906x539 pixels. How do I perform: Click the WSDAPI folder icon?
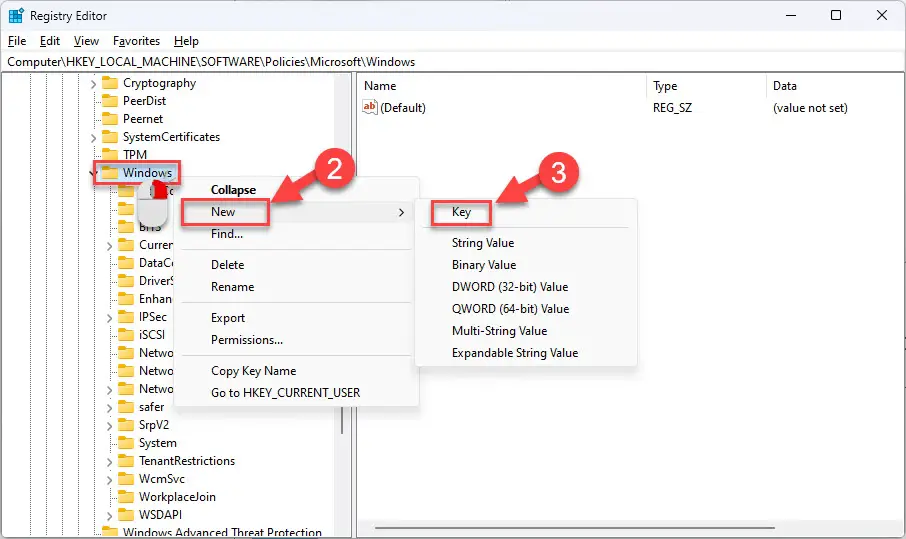point(126,514)
